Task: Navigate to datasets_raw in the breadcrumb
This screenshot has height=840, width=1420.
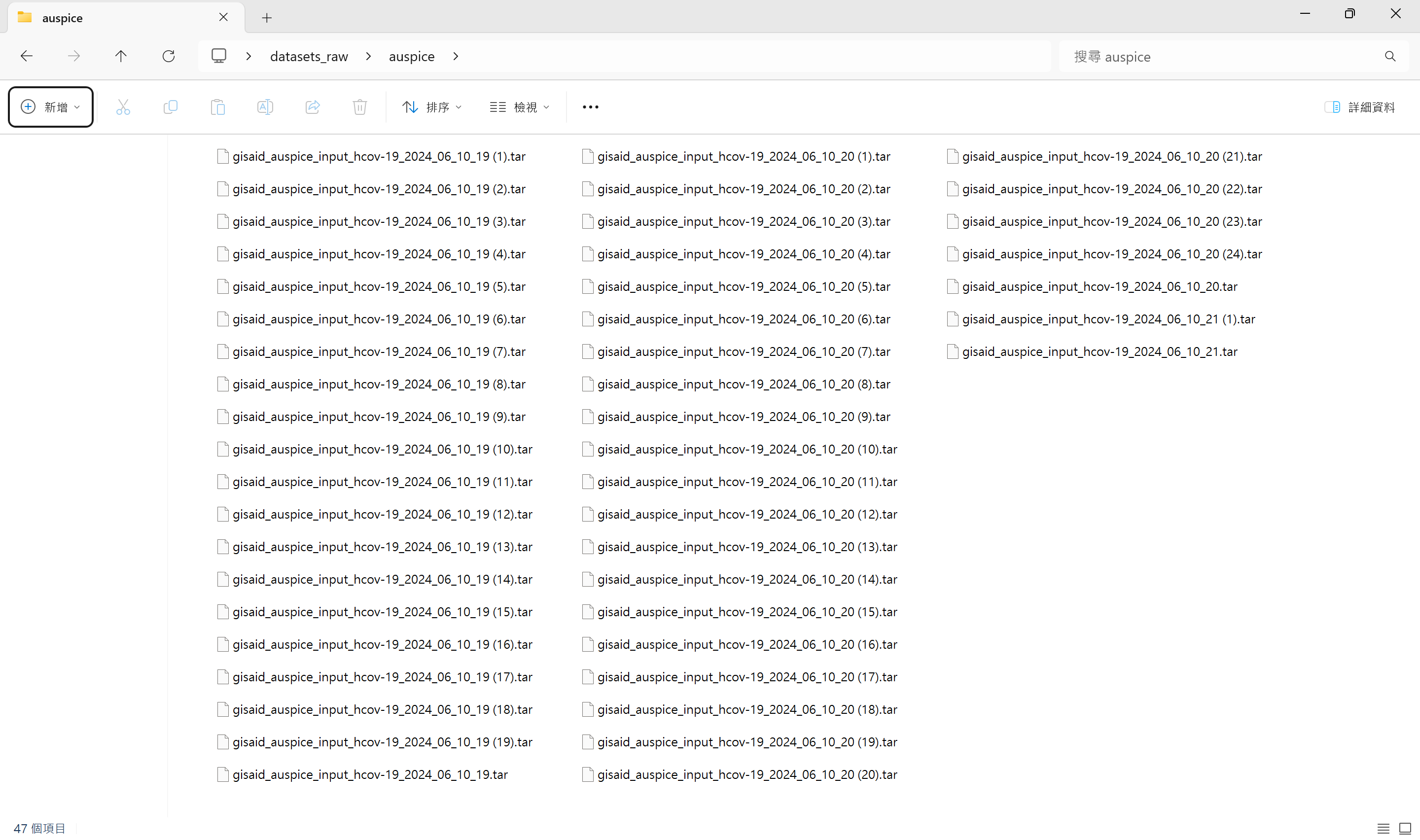Action: (309, 56)
